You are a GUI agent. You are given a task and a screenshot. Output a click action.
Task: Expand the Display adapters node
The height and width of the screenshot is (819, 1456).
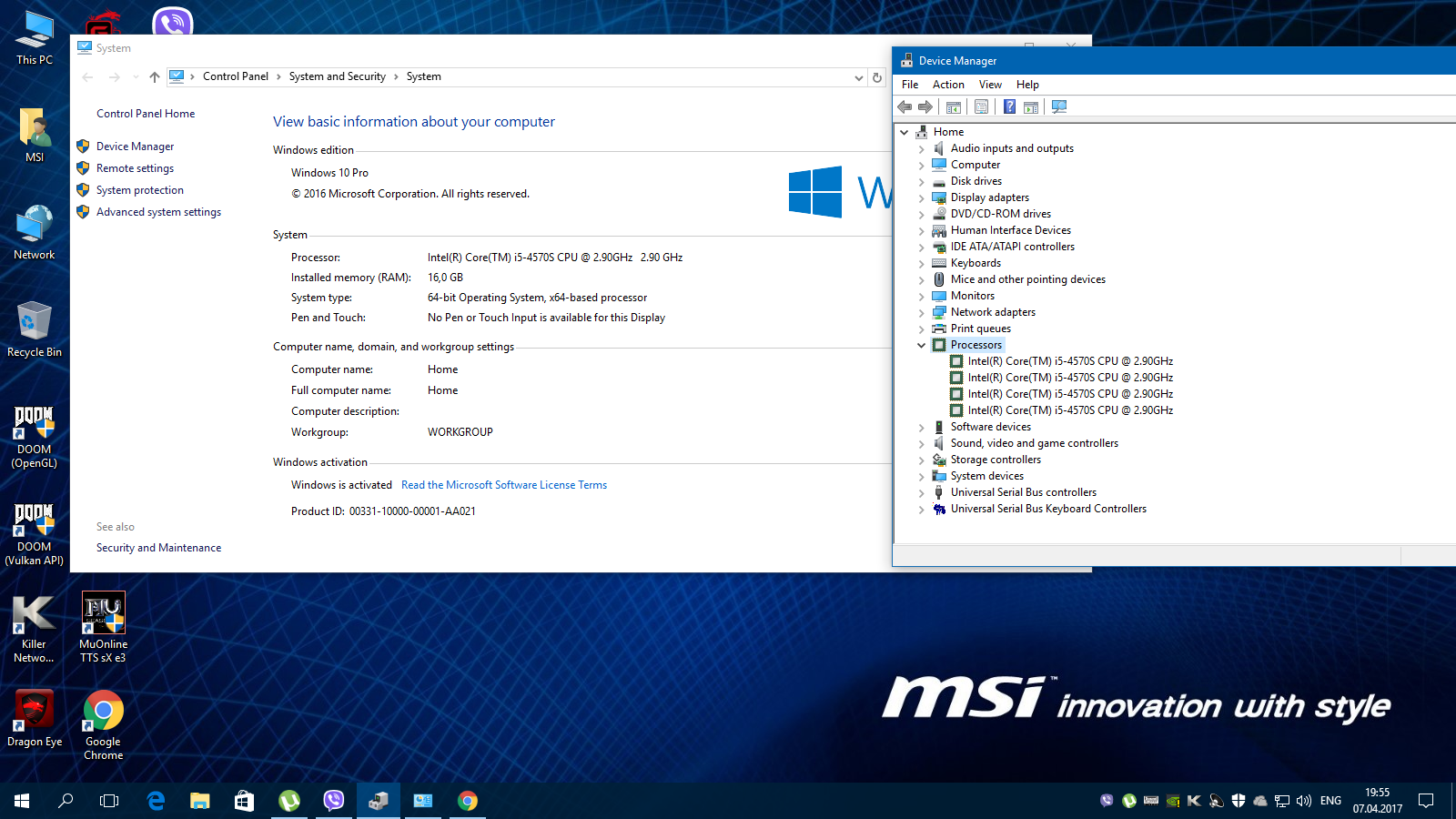(921, 198)
